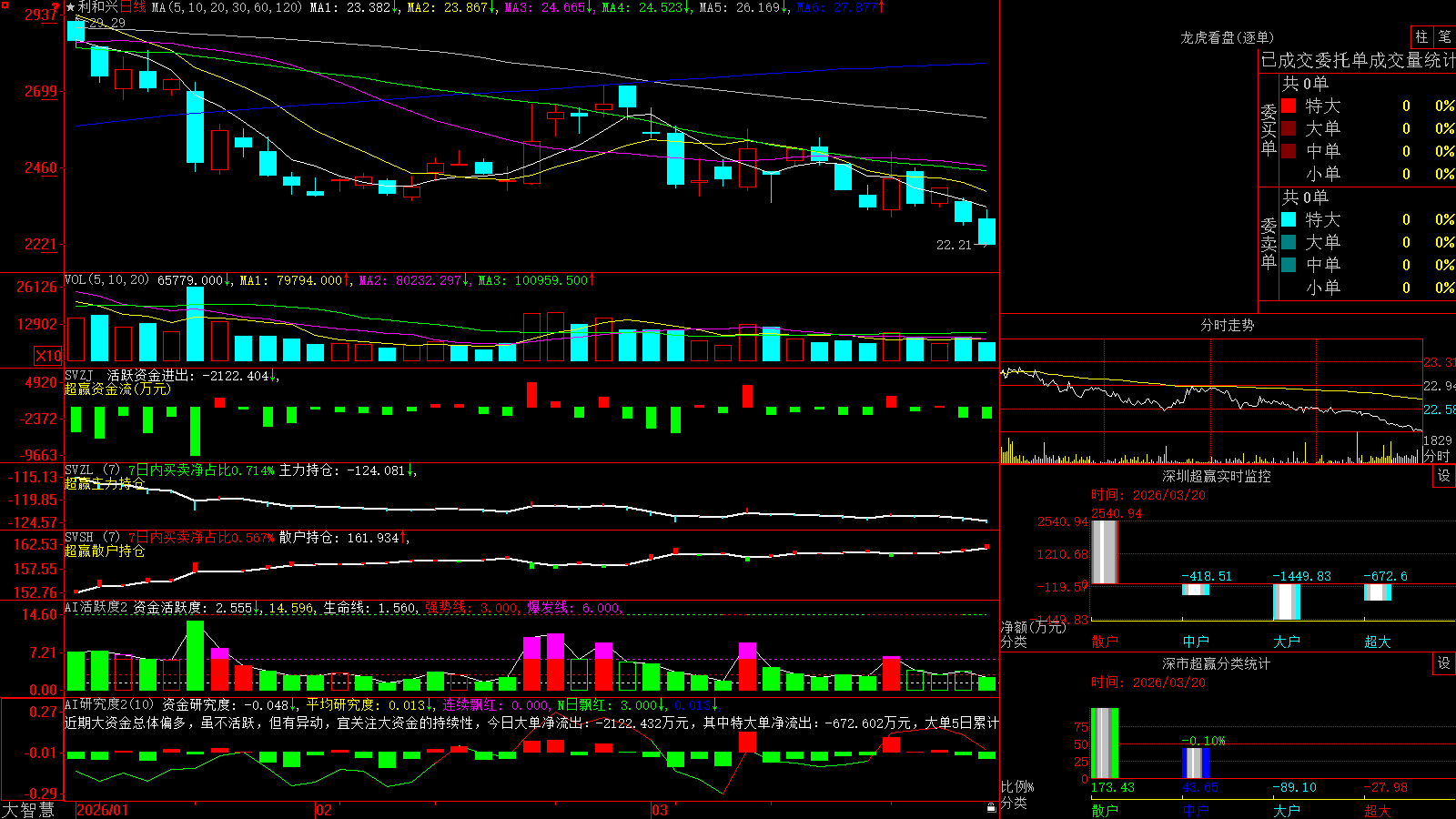The height and width of the screenshot is (819, 1456).
Task: Click the volume axis label 26126
Action: pos(36,288)
